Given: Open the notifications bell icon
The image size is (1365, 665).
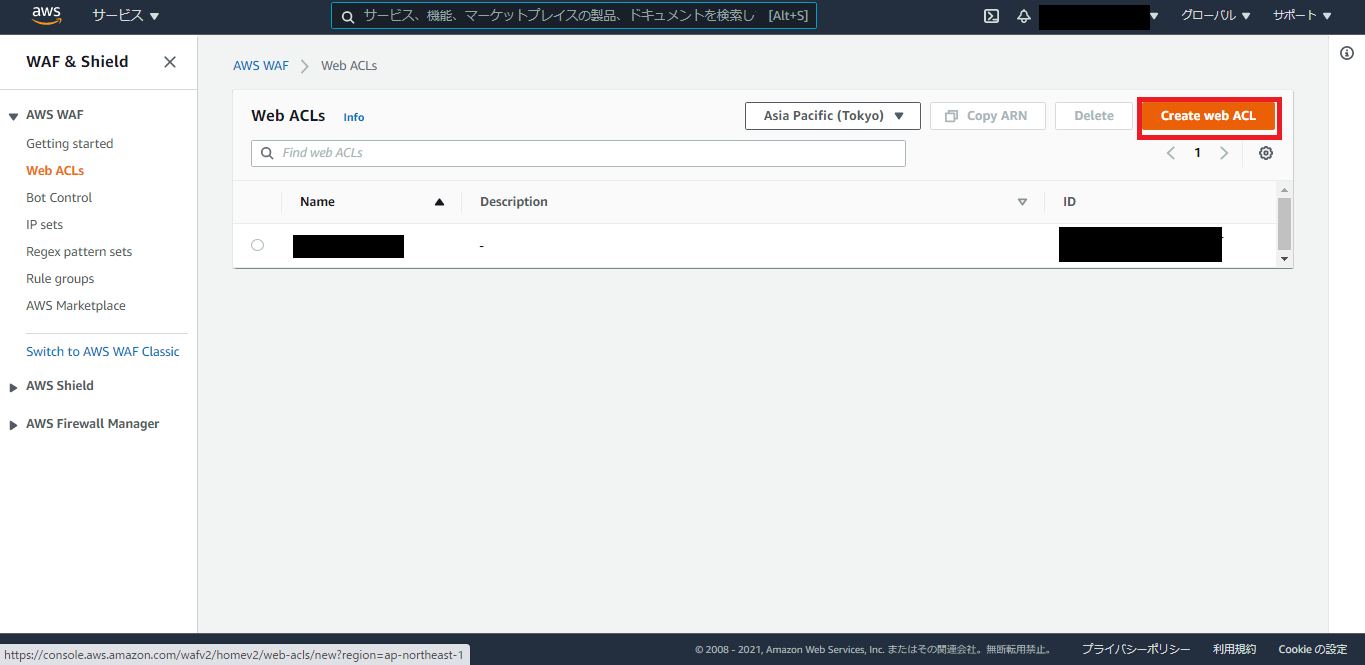Looking at the screenshot, I should [x=1023, y=16].
